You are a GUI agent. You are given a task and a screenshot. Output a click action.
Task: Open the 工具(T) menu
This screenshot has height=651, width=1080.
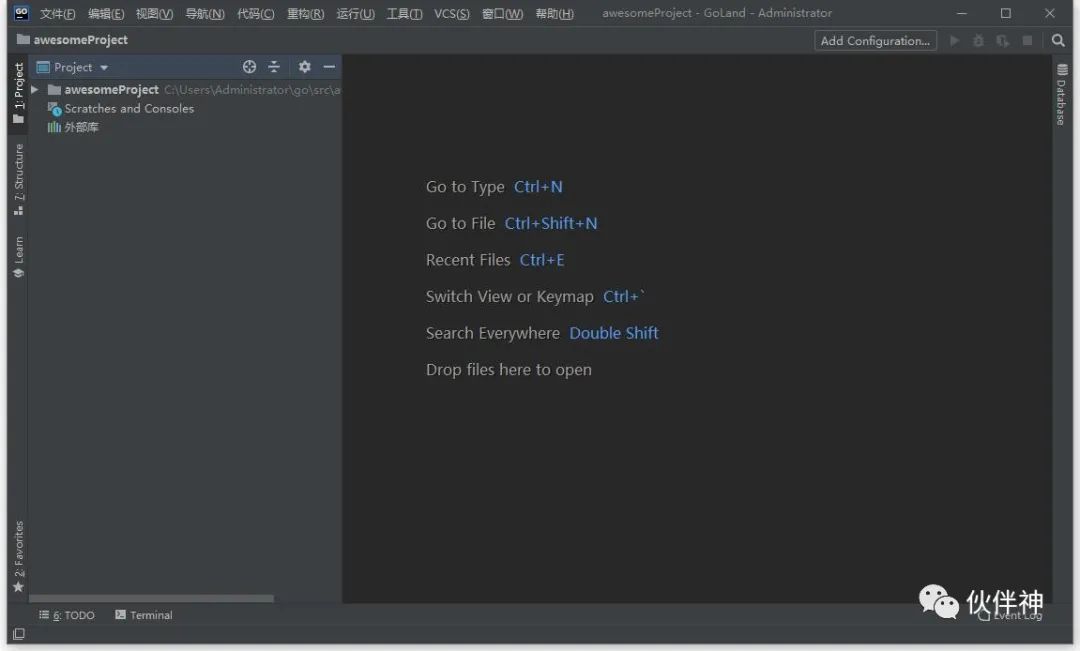tap(404, 14)
